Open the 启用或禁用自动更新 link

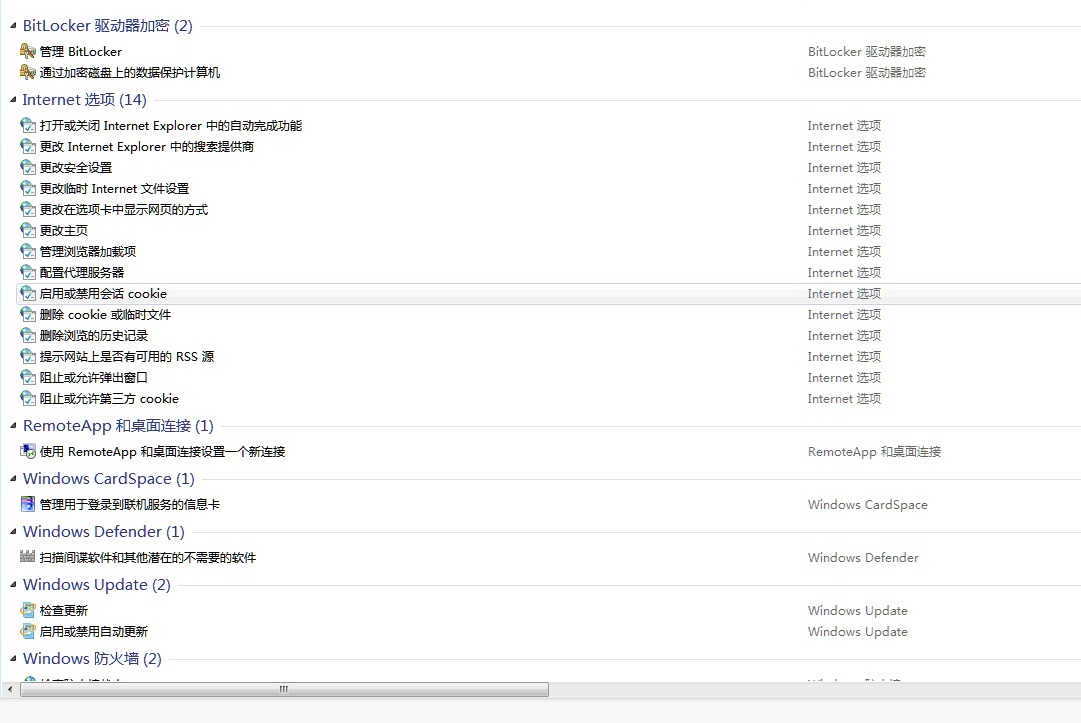[x=94, y=631]
